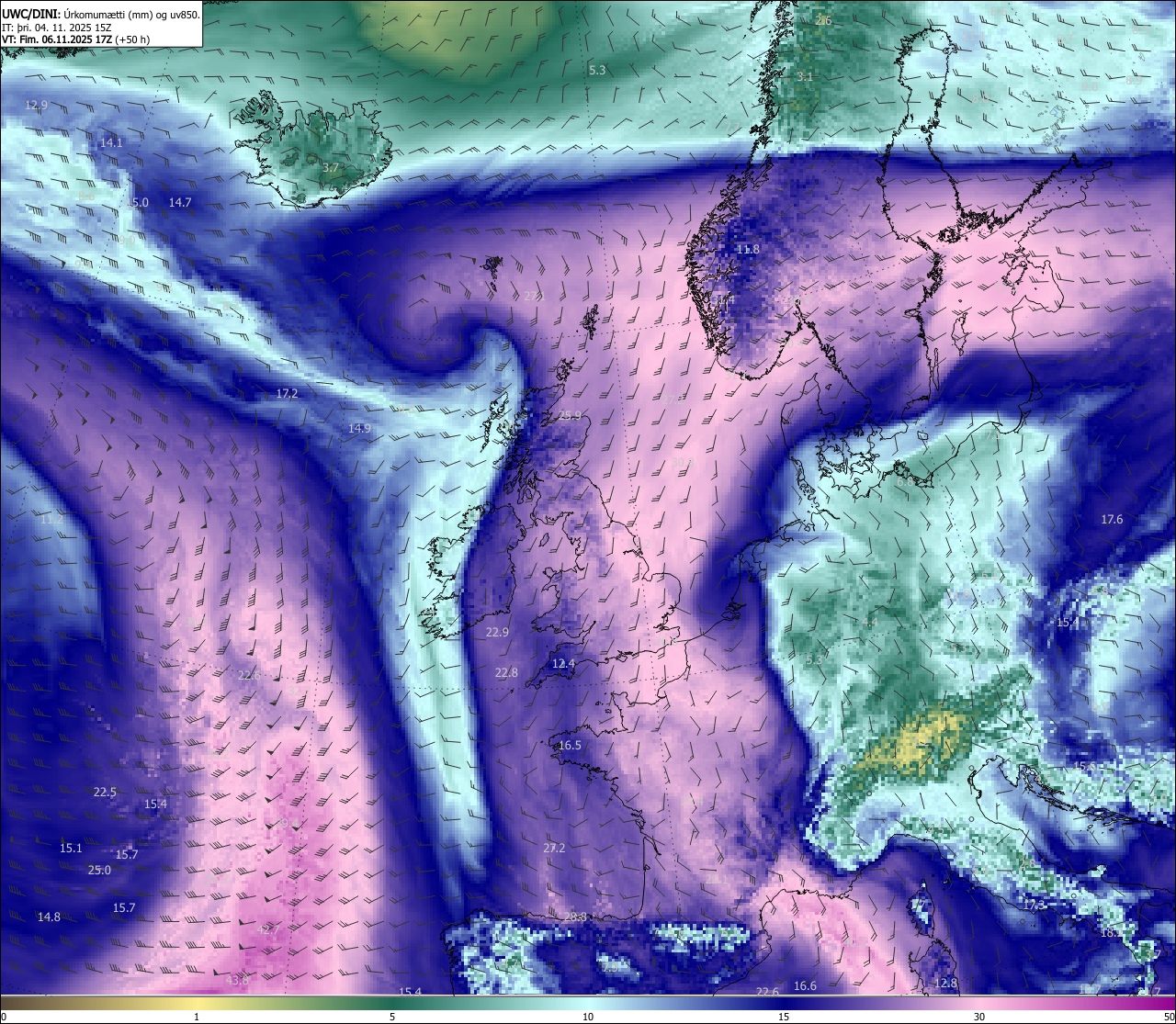Click the 17.2 value in the Atlantic
Screen dimensions: 1176x1024
pyautogui.click(x=287, y=393)
